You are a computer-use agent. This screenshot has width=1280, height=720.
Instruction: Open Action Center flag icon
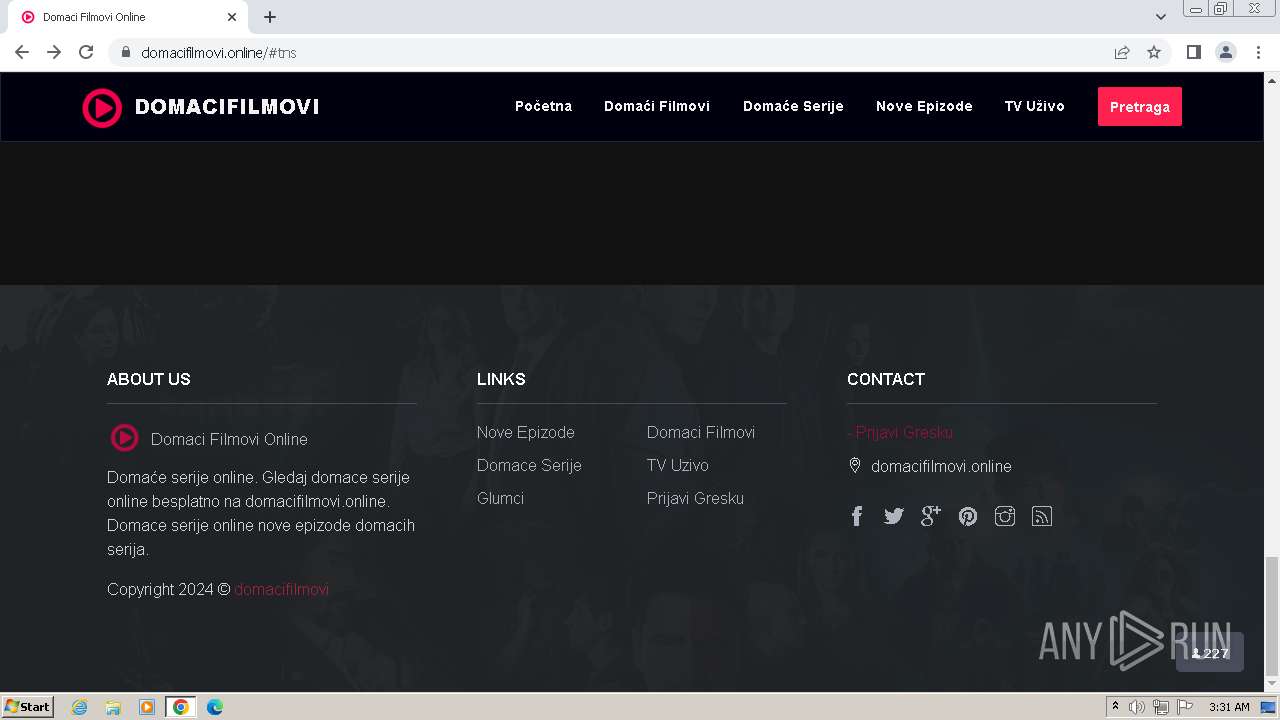point(1185,707)
